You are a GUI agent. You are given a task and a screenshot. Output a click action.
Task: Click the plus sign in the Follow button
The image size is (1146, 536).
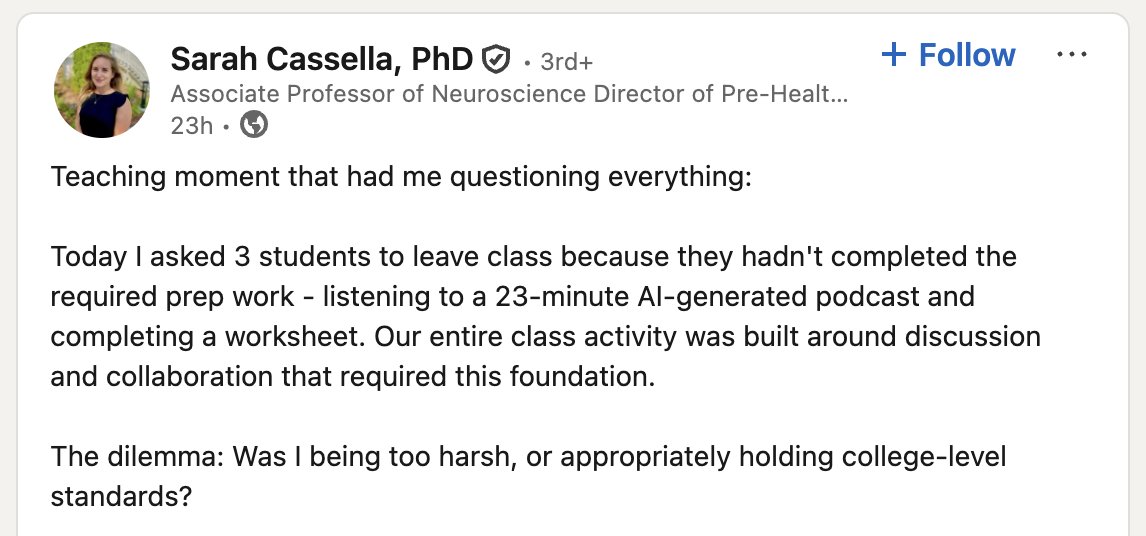(x=893, y=55)
